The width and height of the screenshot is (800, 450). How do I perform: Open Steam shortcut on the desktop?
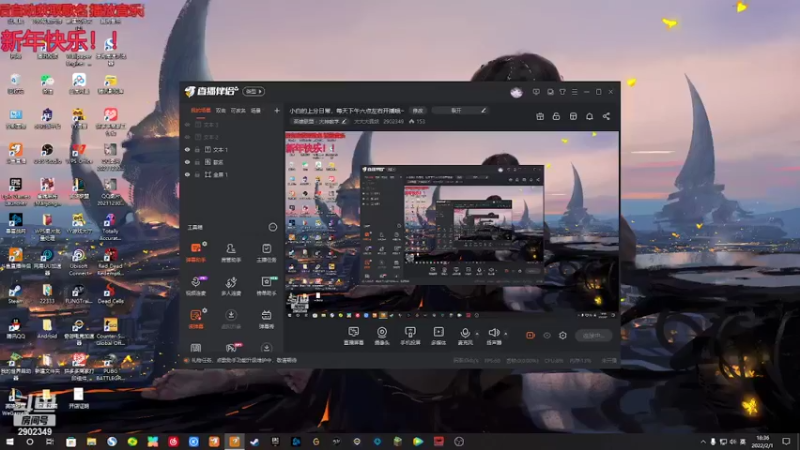tap(15, 294)
